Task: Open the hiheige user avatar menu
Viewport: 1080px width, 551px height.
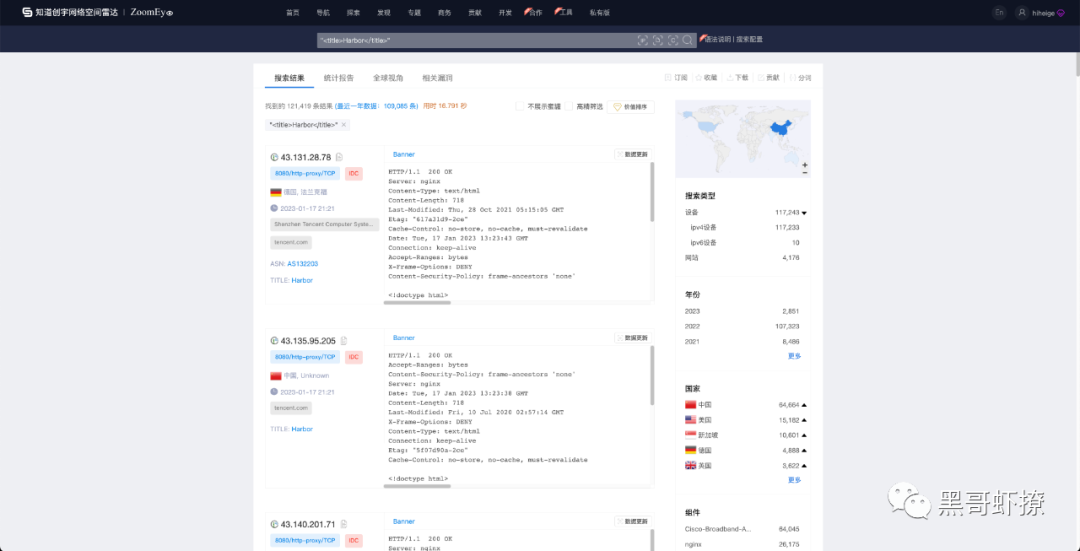Action: (x=1022, y=12)
